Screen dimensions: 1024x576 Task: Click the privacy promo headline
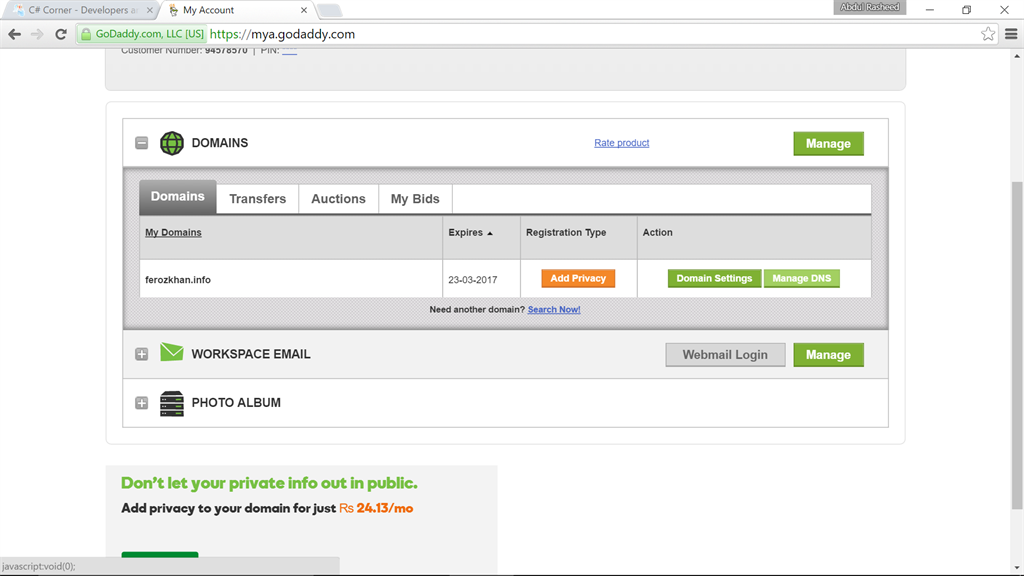tap(269, 483)
